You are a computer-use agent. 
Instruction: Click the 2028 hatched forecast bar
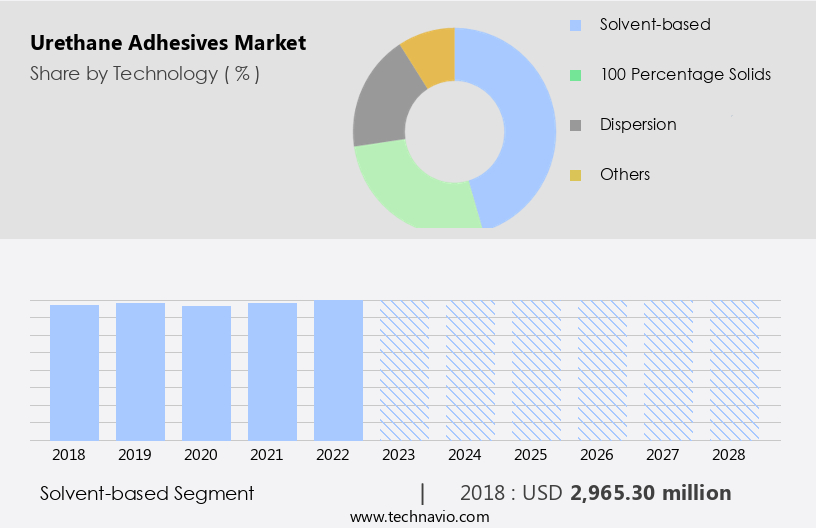[734, 370]
